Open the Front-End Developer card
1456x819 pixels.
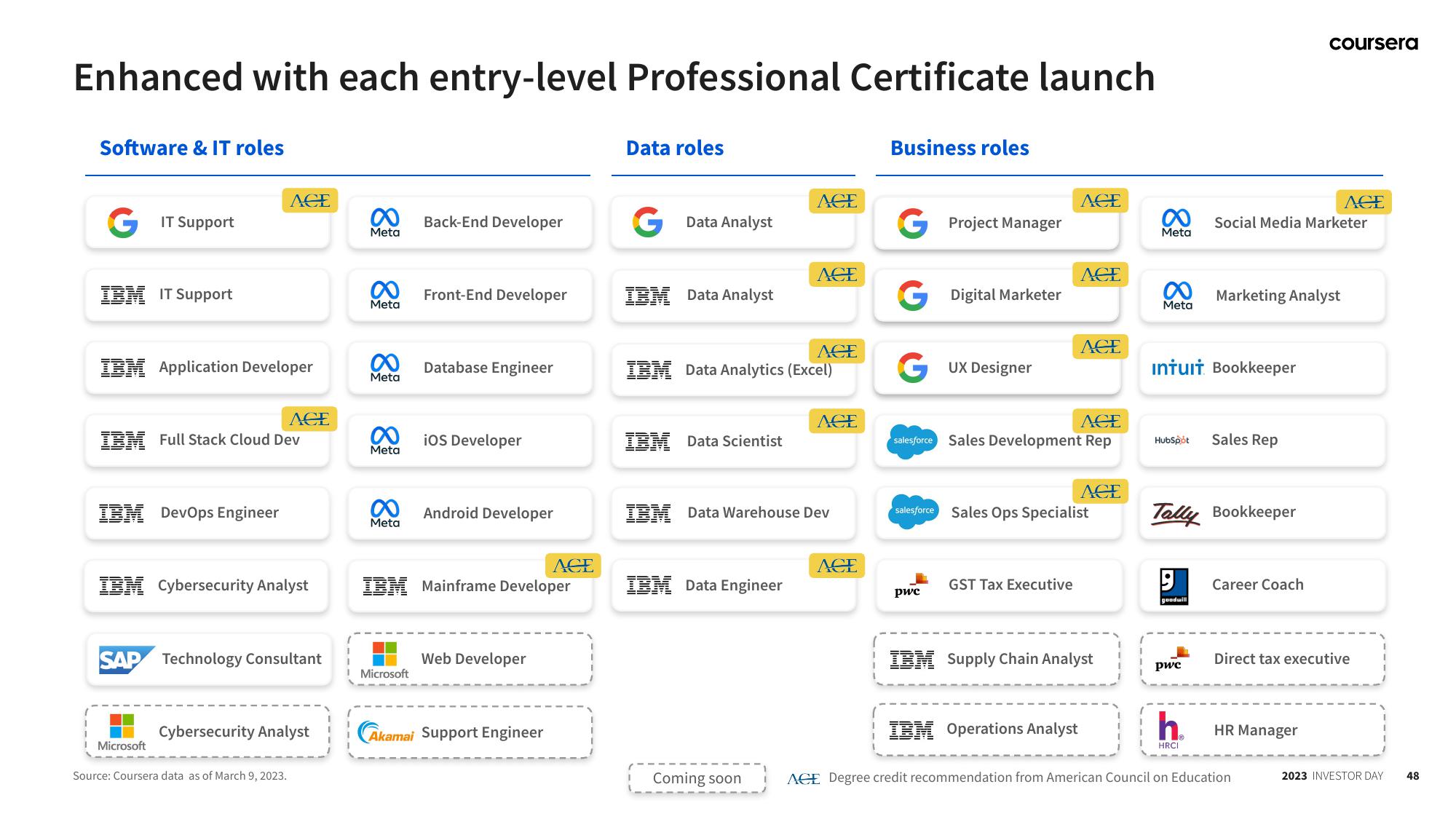tap(470, 295)
